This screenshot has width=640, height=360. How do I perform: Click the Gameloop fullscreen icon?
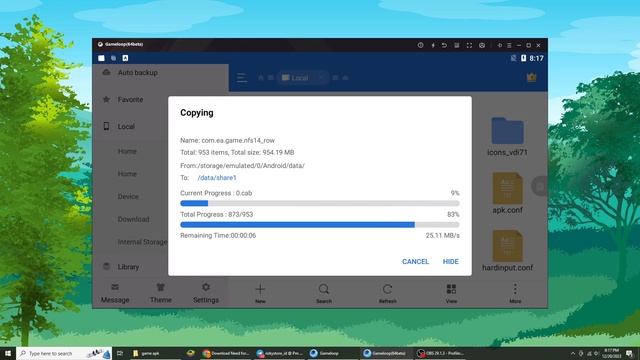(469, 45)
